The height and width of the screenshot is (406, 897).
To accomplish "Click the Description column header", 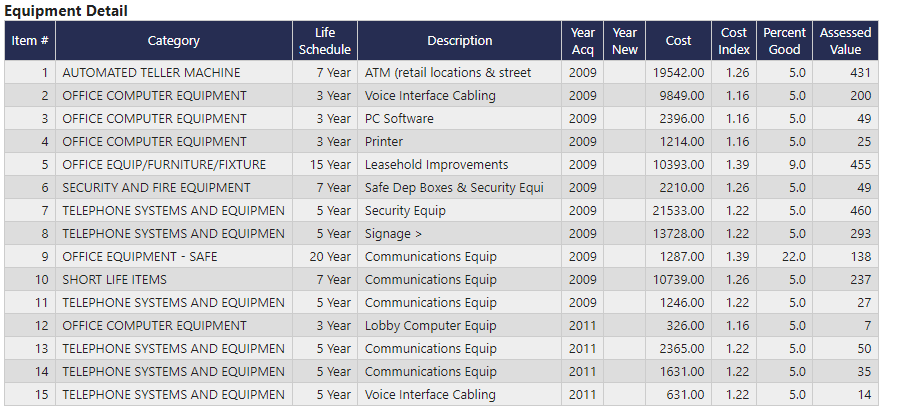I will (x=459, y=41).
